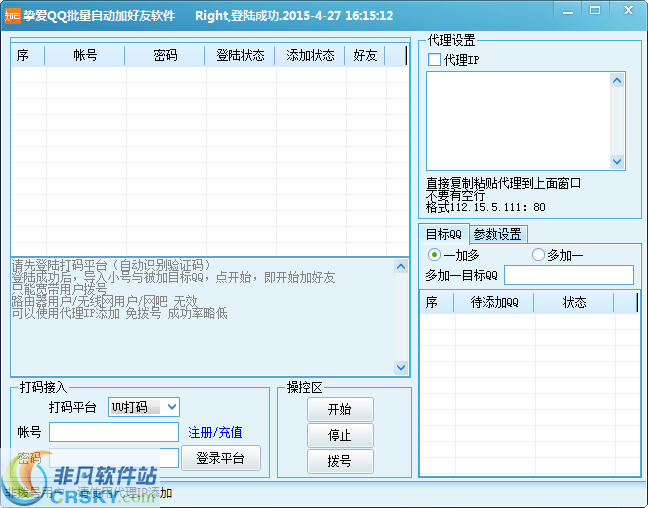Viewport: 648px width, 508px height.
Task: Click the 登陆状态 column header
Action: pyautogui.click(x=240, y=55)
